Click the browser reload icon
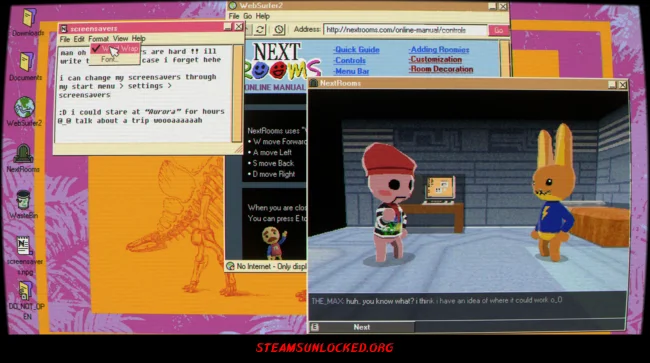This screenshot has width=650, height=363. (x=260, y=30)
